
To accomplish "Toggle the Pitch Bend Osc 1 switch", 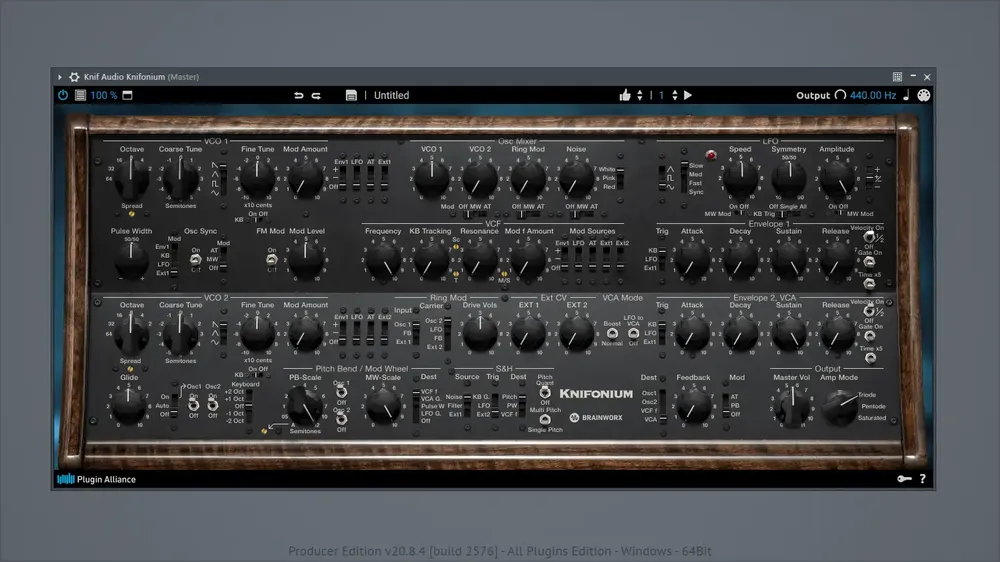I will click(342, 393).
